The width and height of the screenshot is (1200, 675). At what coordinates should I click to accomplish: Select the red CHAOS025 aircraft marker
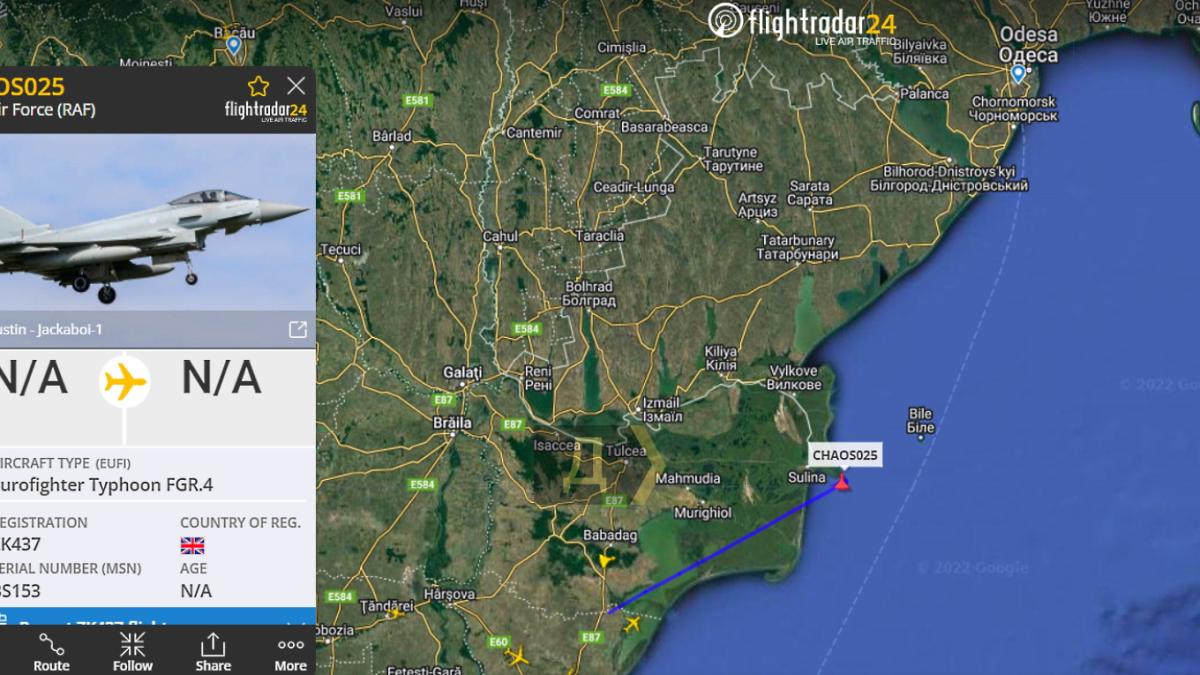click(842, 483)
